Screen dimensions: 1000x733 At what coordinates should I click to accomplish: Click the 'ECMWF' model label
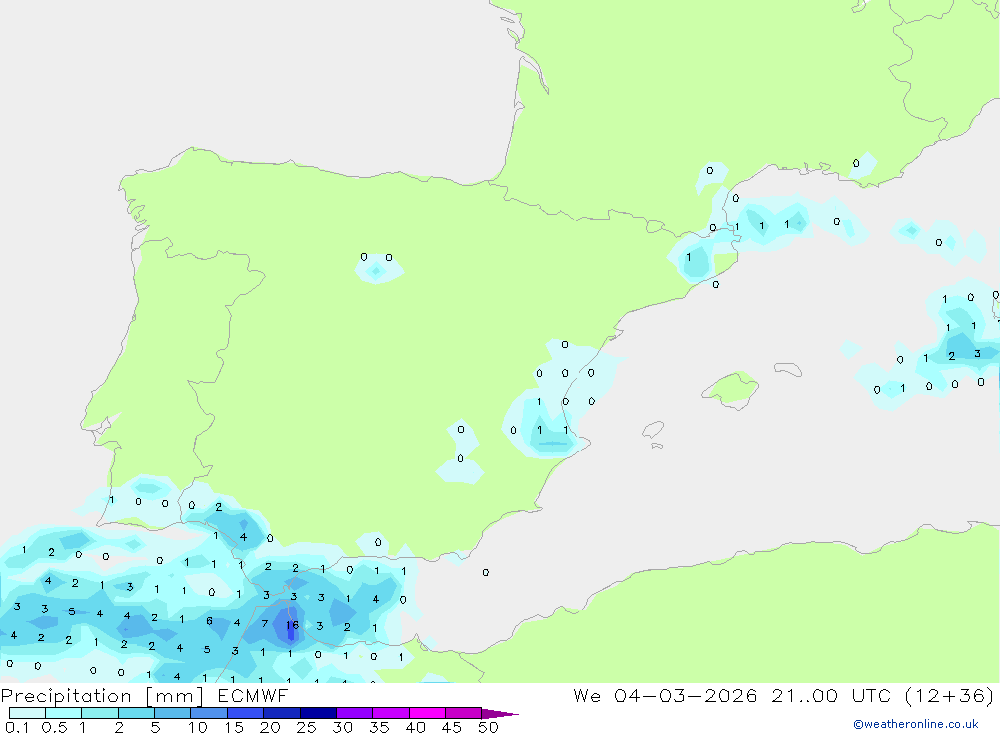[253, 696]
